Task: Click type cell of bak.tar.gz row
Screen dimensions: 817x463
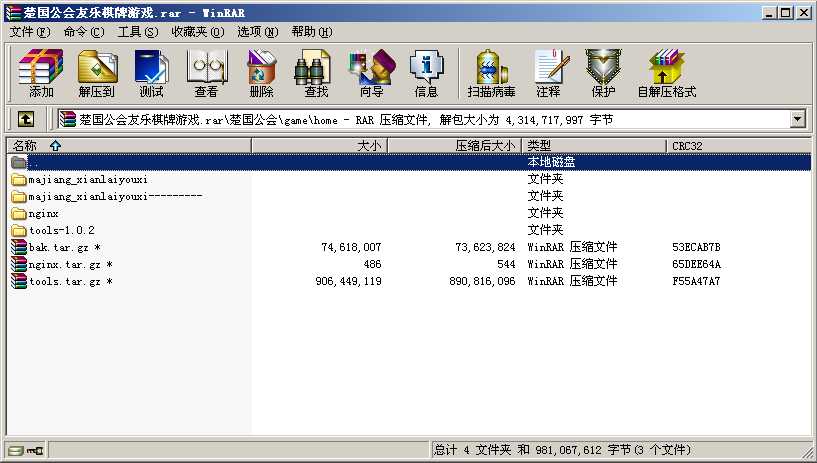Action: tap(572, 247)
